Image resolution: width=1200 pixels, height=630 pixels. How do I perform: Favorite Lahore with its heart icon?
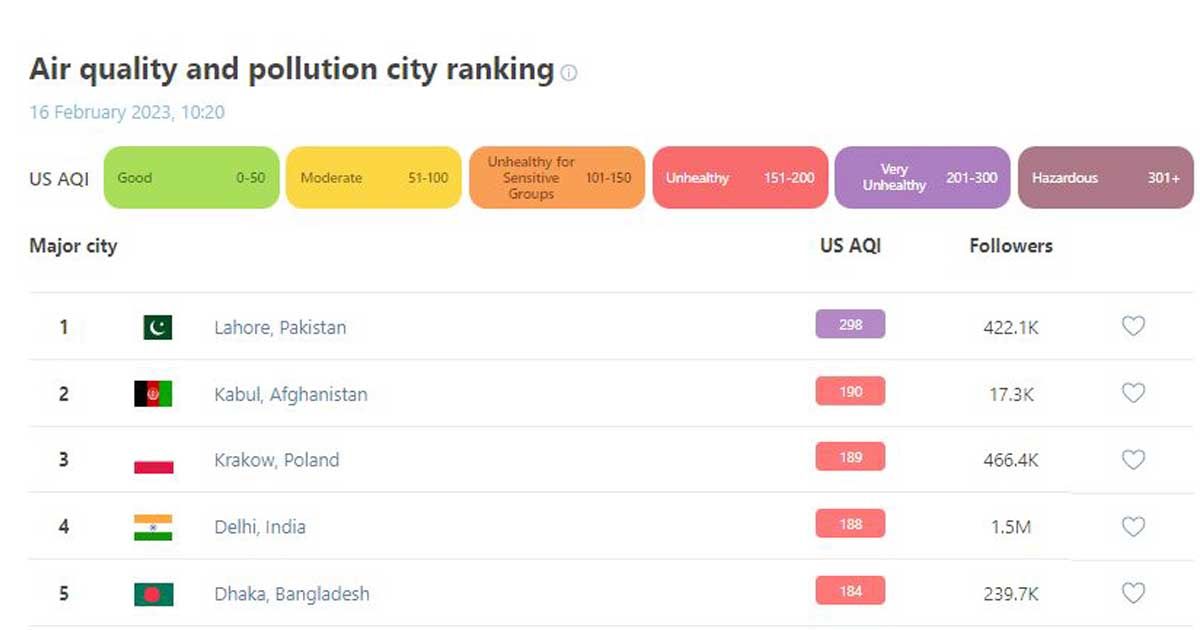coord(1133,326)
